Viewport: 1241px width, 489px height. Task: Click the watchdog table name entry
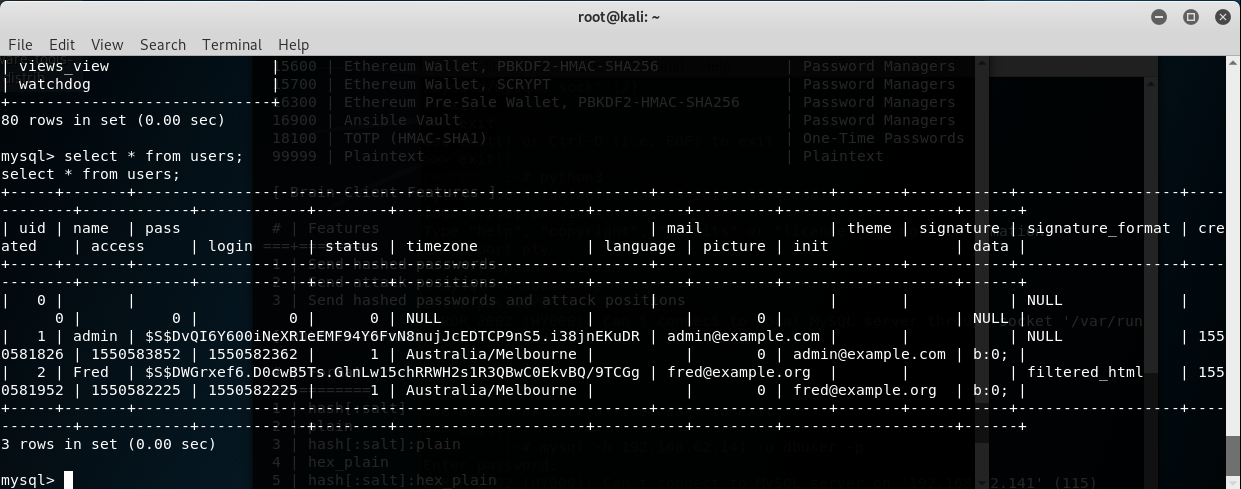55,84
